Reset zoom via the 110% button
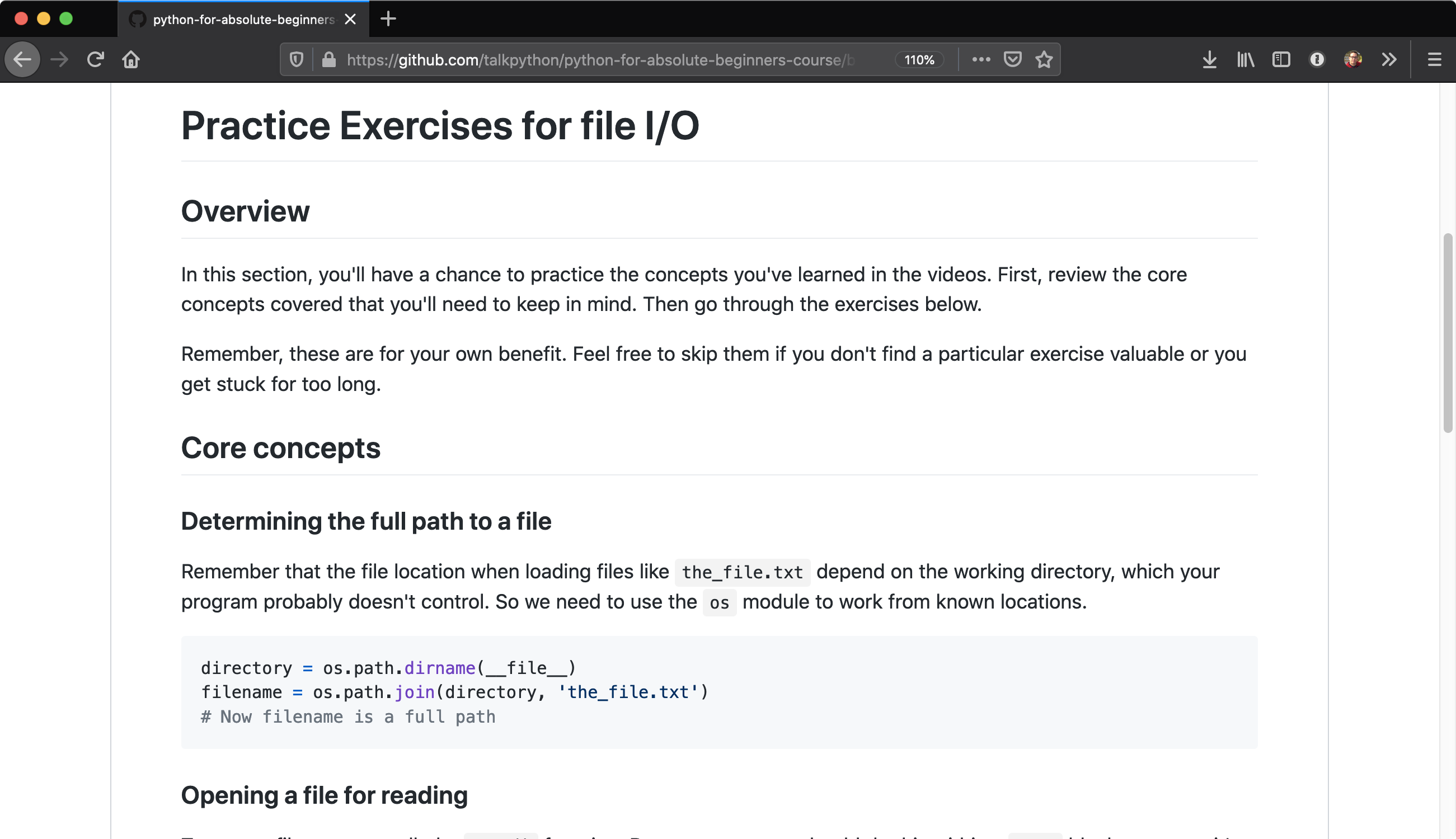This screenshot has height=839, width=1456. pos(919,59)
